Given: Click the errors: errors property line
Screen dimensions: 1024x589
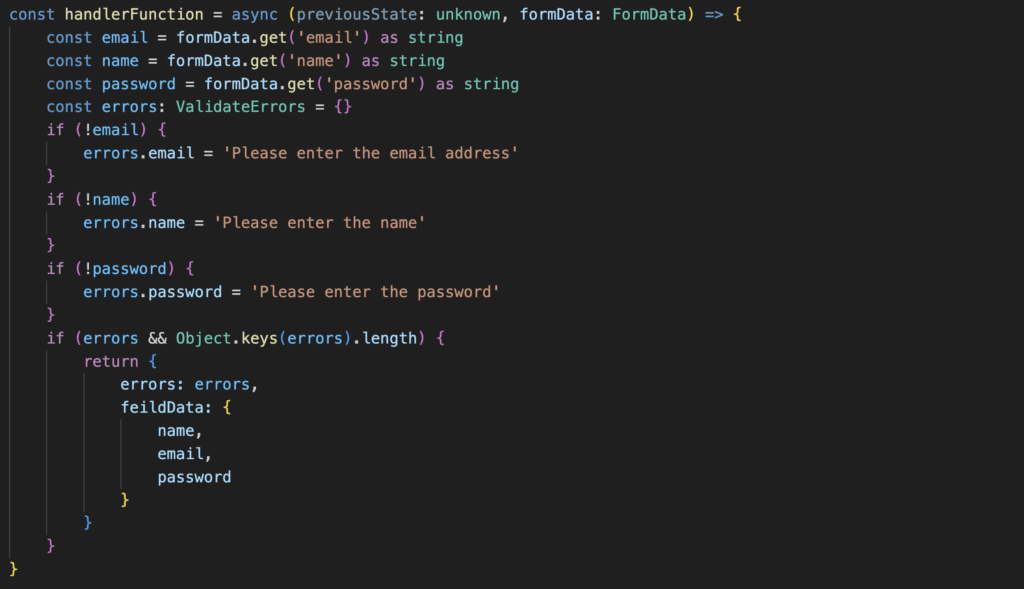Looking at the screenshot, I should 189,385.
